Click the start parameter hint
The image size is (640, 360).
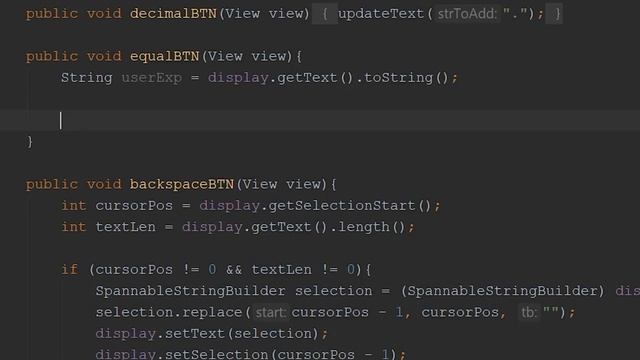pos(270,313)
